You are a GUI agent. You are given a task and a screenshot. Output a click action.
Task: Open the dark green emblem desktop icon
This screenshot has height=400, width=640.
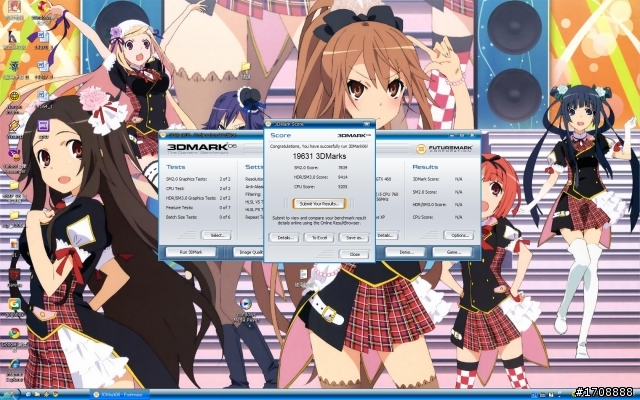coord(14,67)
